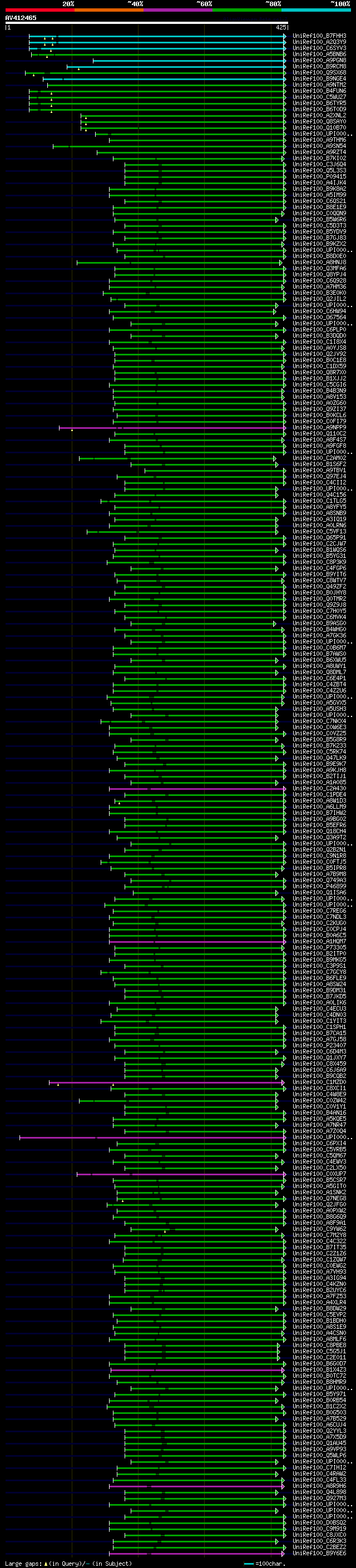This screenshot has height=1568, width=356.
Task: Open hit UniRef100_B7FHH3
Action: pyautogui.click(x=319, y=36)
